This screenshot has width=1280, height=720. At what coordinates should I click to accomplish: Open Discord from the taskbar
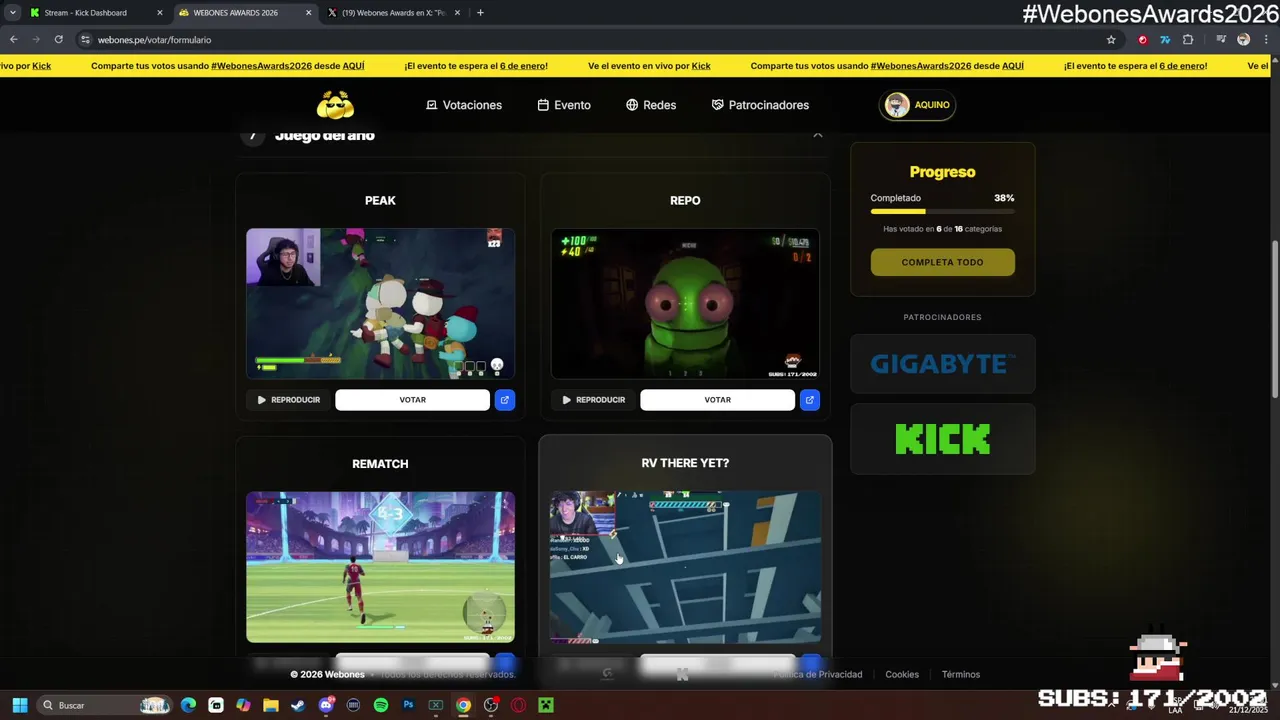[325, 705]
